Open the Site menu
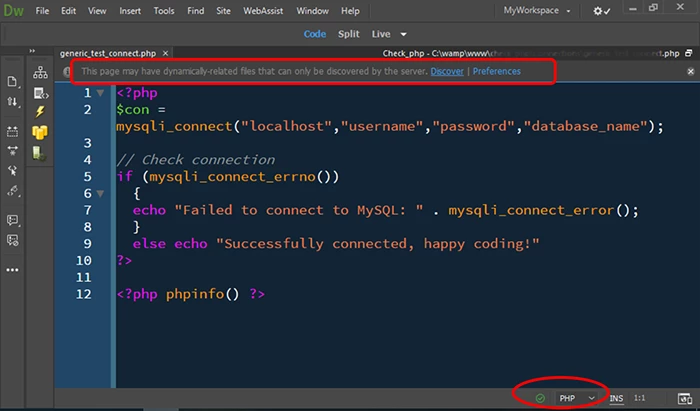The height and width of the screenshot is (411, 700). coord(223,11)
